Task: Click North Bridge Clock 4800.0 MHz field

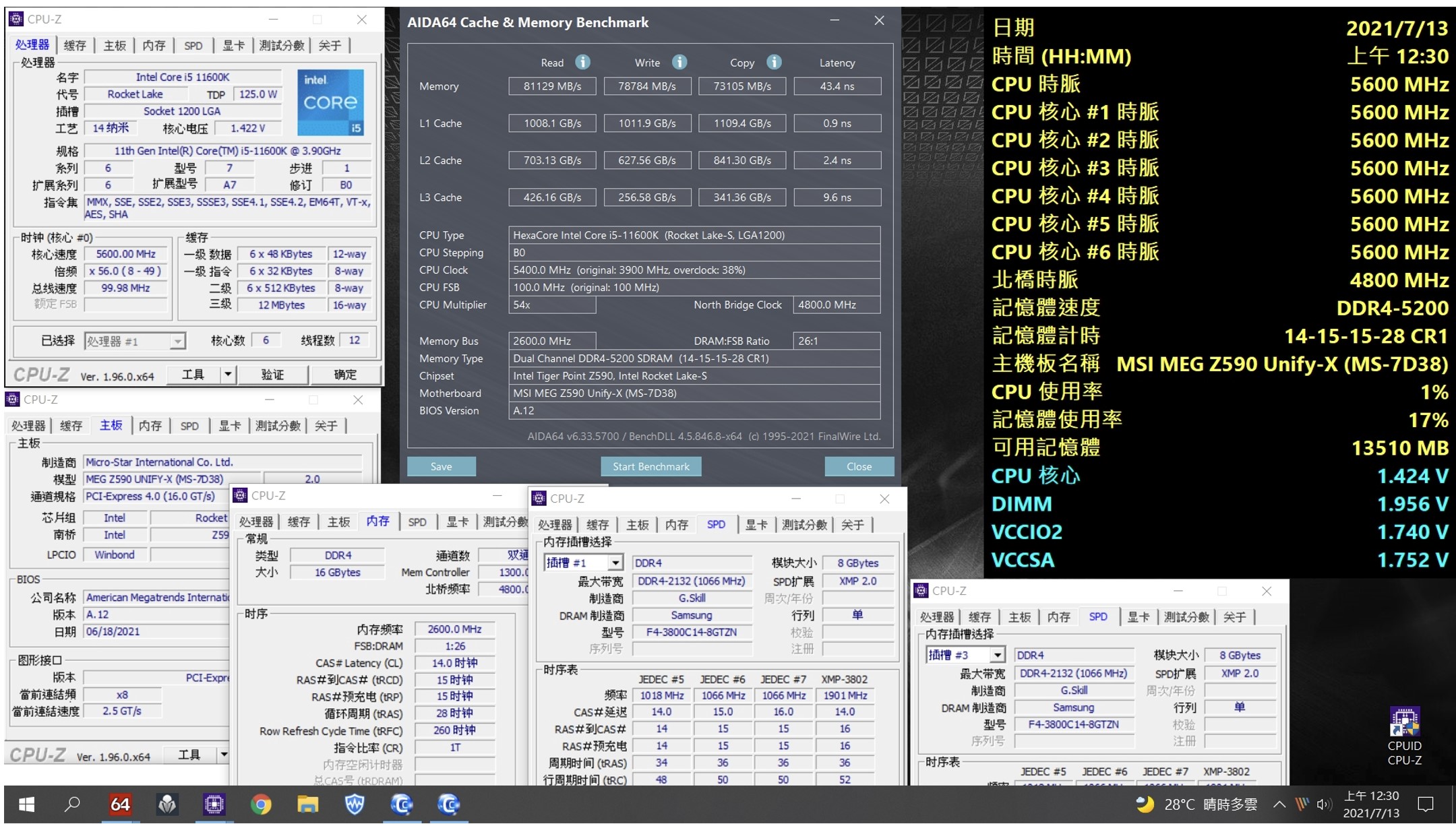Action: 837,305
